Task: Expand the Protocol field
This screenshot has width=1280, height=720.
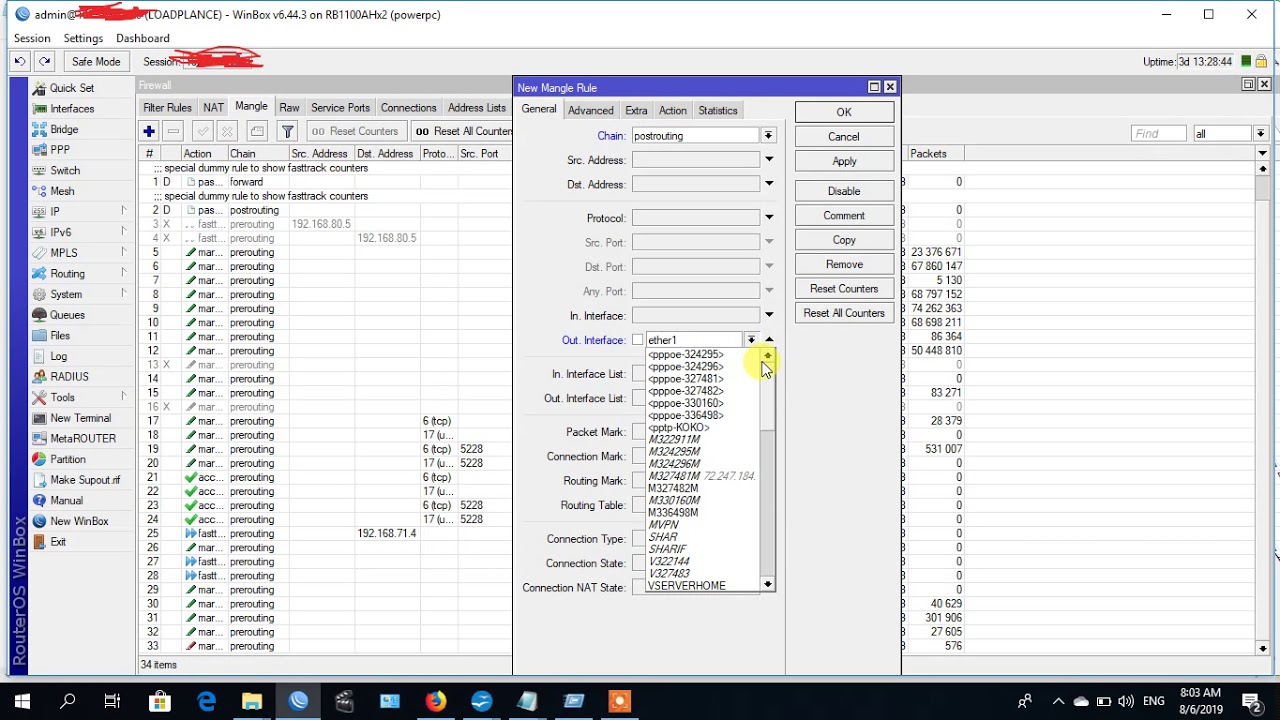Action: (x=769, y=218)
